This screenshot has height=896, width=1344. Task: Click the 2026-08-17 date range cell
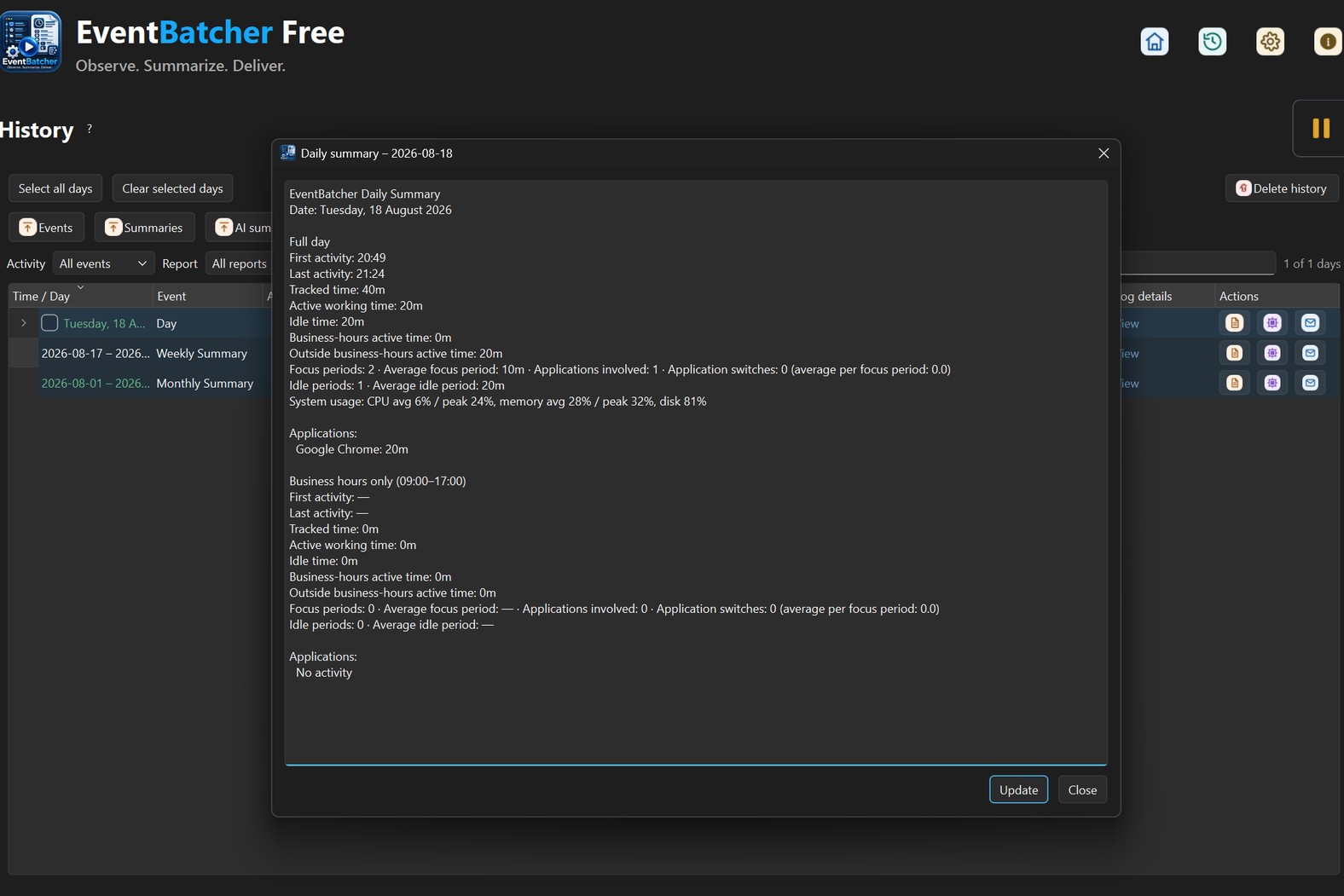tap(96, 353)
